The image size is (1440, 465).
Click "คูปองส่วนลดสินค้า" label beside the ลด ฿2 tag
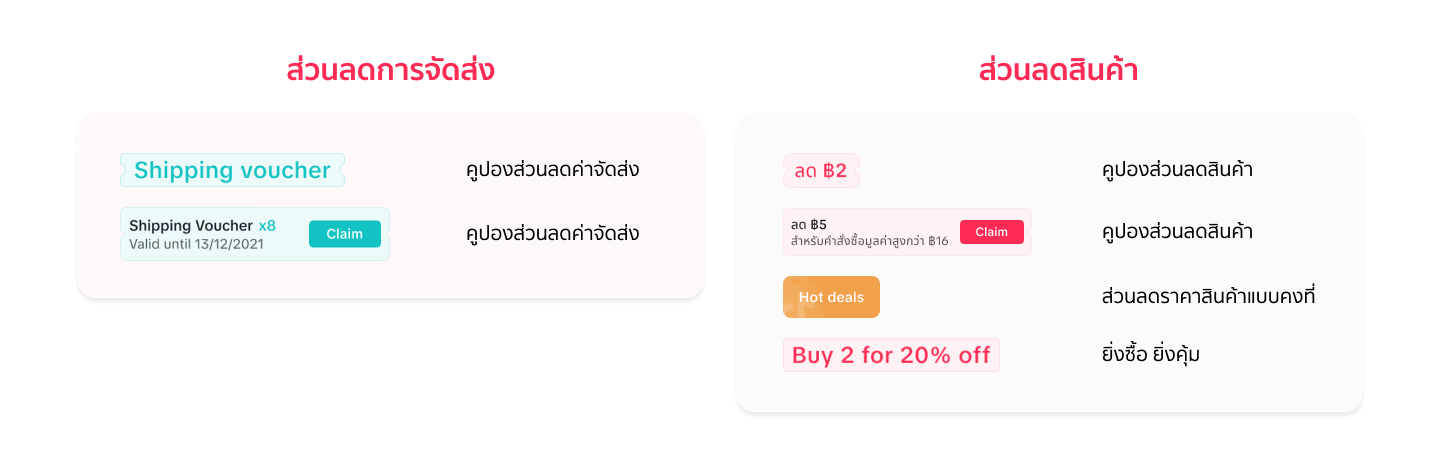click(1177, 170)
